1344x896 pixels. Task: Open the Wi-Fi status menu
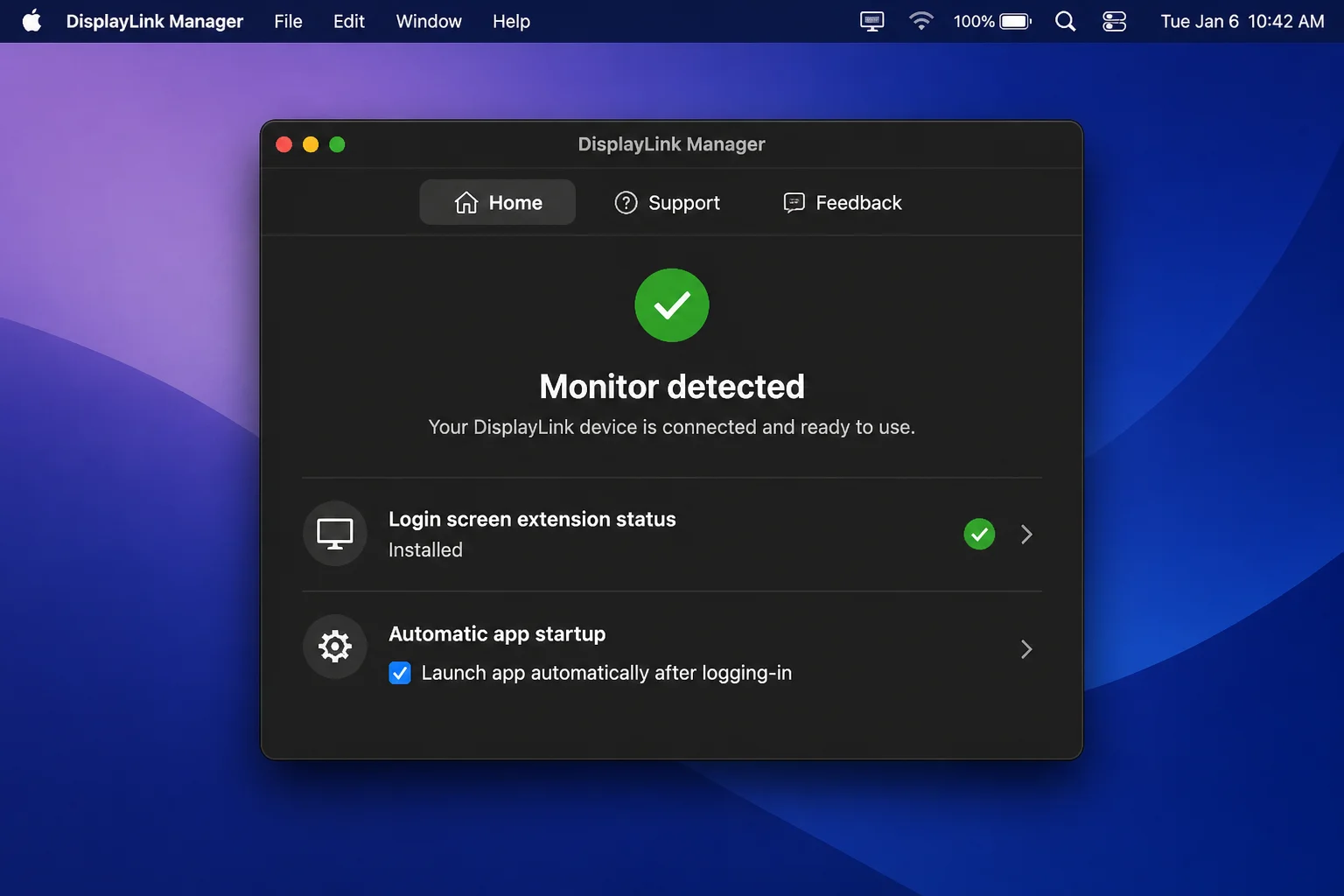point(920,21)
